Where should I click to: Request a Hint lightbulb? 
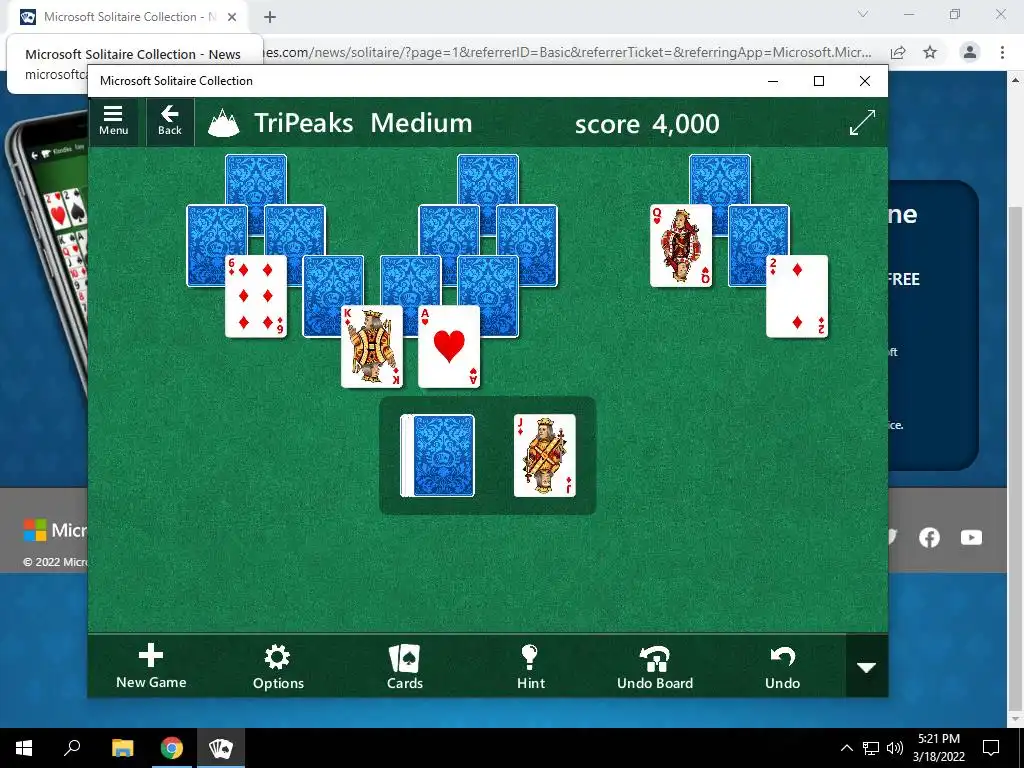coord(530,666)
